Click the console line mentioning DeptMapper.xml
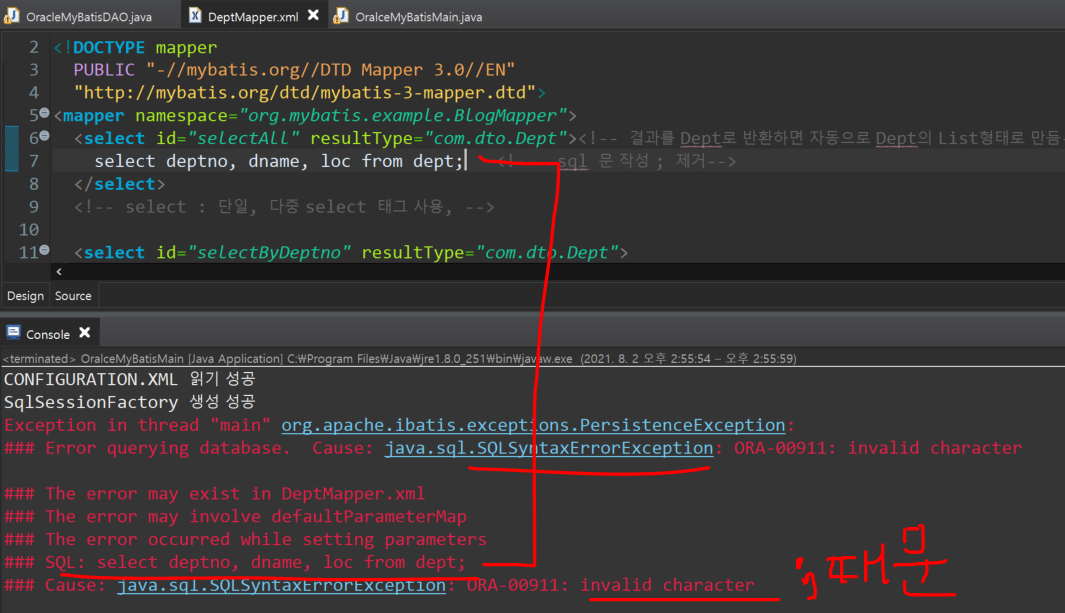The width and height of the screenshot is (1065, 613). tap(215, 494)
